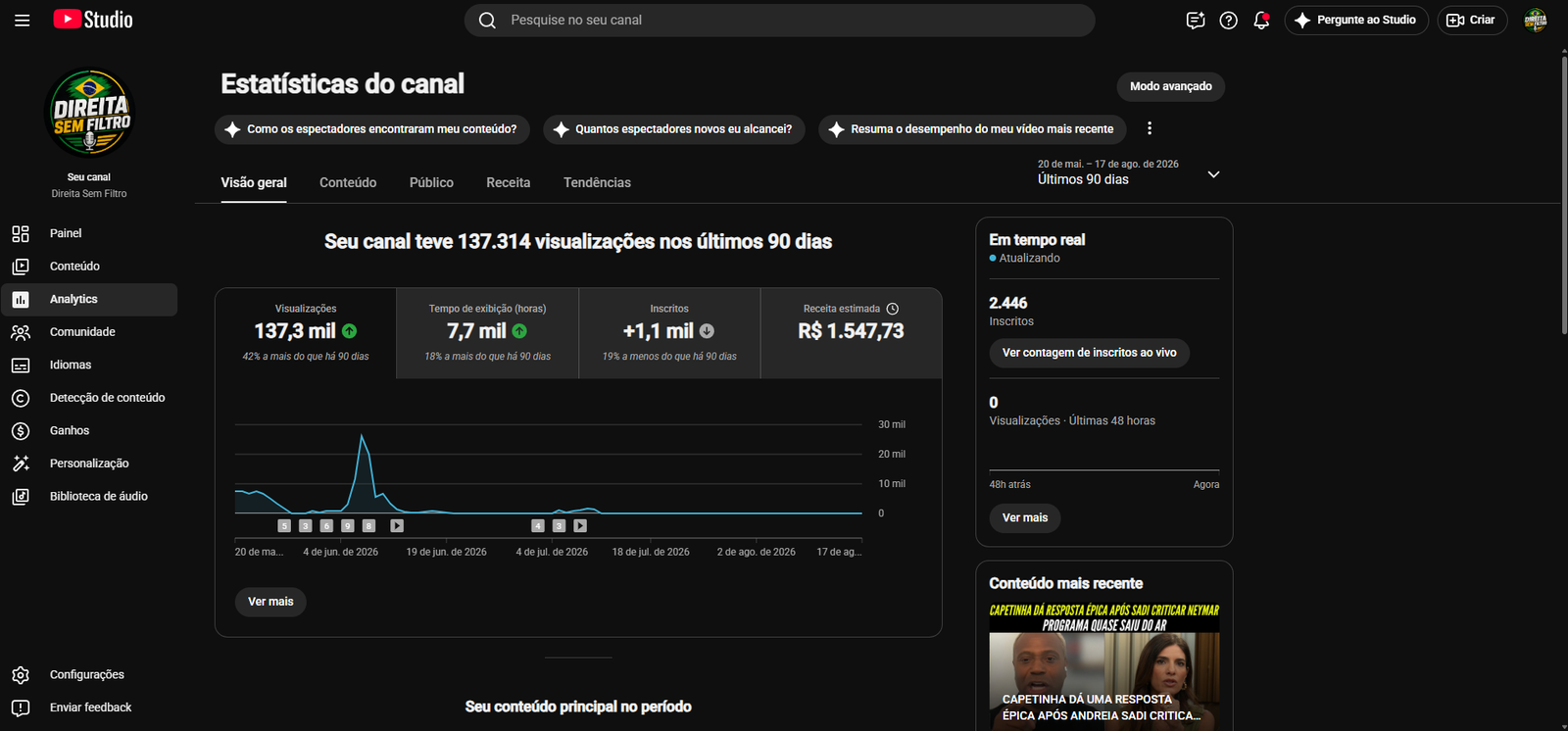Click Ver mais under the views chart
Viewport: 1568px width, 731px height.
pyautogui.click(x=270, y=602)
